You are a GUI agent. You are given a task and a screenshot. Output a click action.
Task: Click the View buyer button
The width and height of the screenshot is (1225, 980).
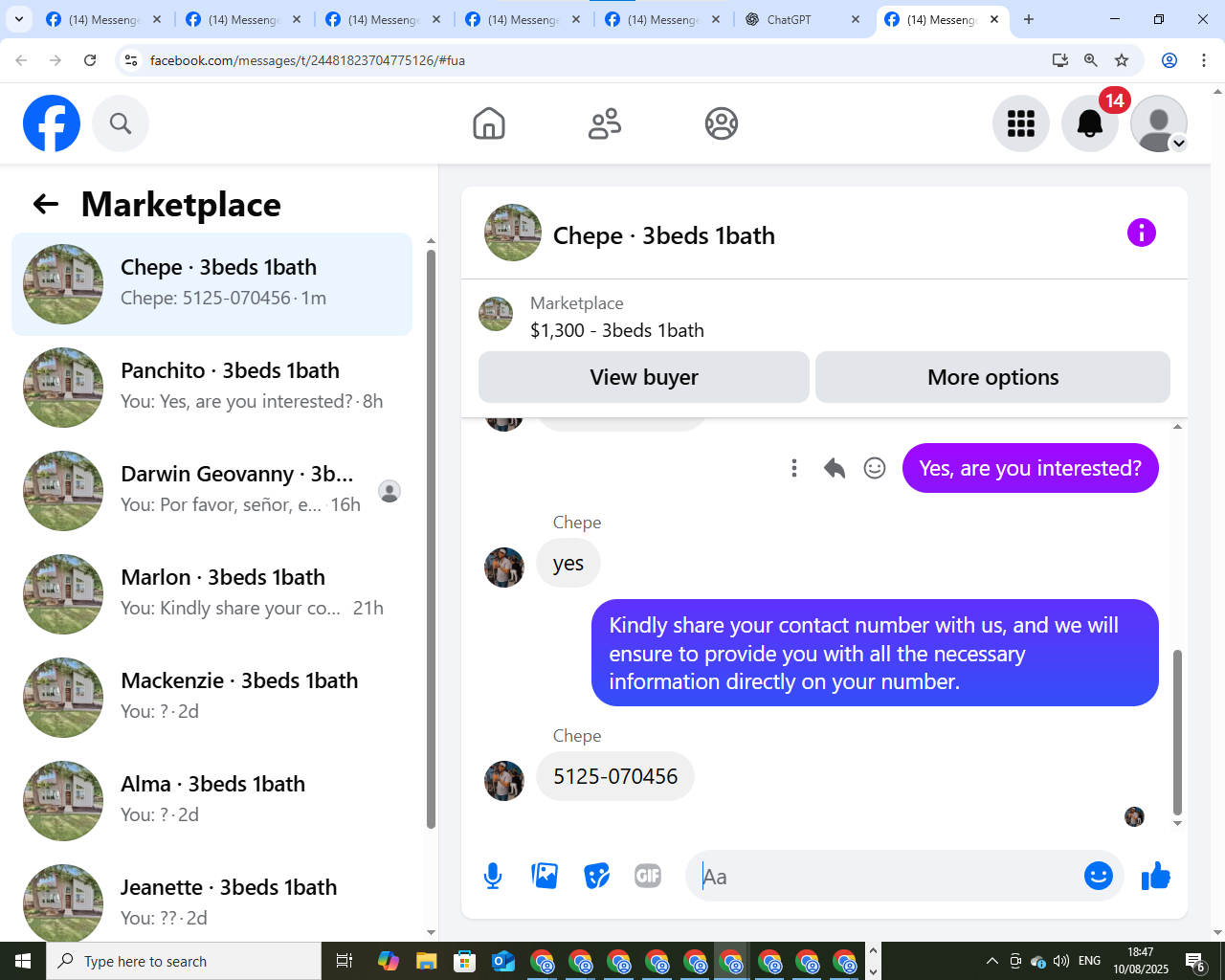point(644,377)
